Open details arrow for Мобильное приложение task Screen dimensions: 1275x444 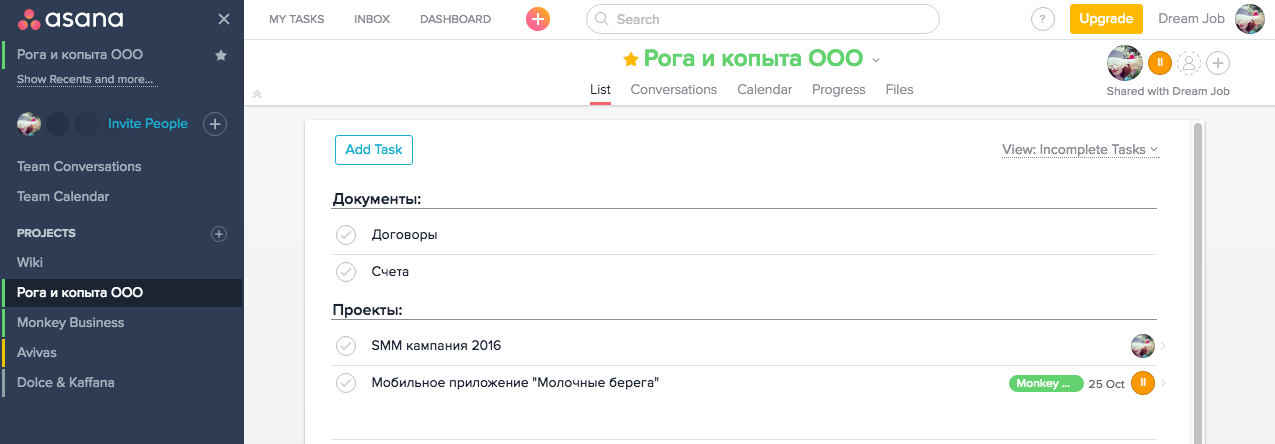[x=1164, y=383]
